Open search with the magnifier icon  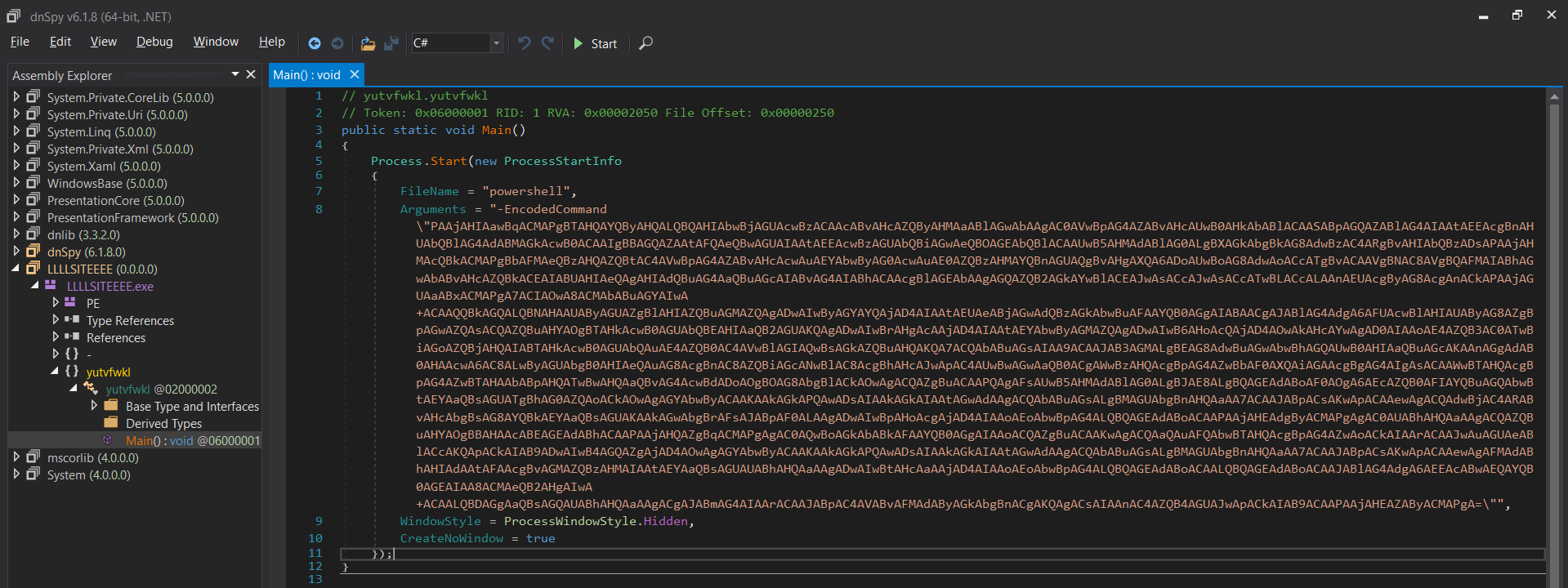pos(646,43)
